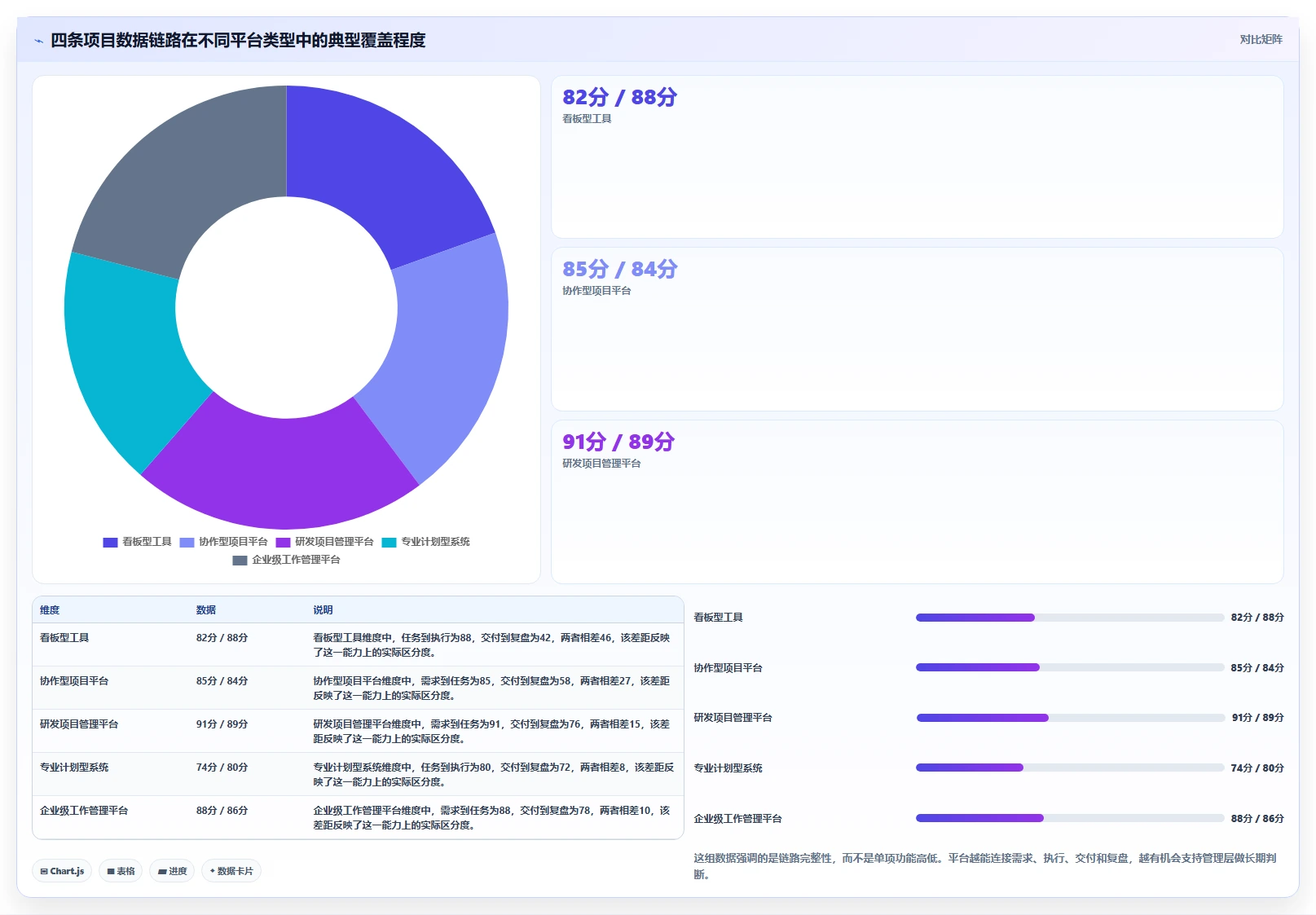The width and height of the screenshot is (1316, 915).
Task: Toggle 看板型工具 legend item visibility
Action: click(138, 542)
